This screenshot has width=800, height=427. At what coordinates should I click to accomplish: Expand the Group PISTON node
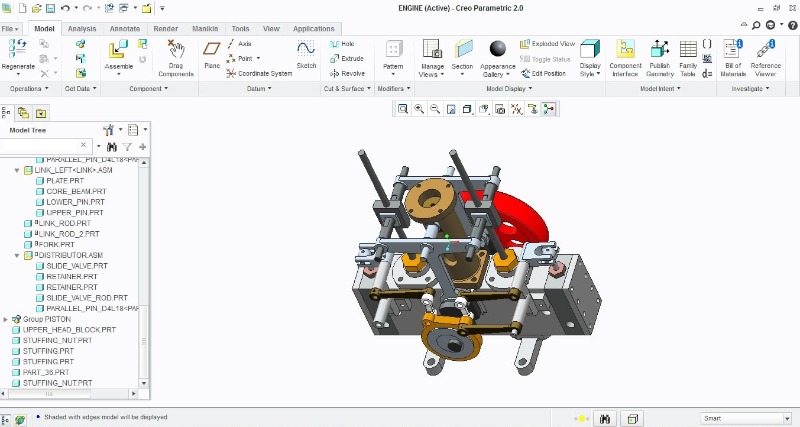6,319
